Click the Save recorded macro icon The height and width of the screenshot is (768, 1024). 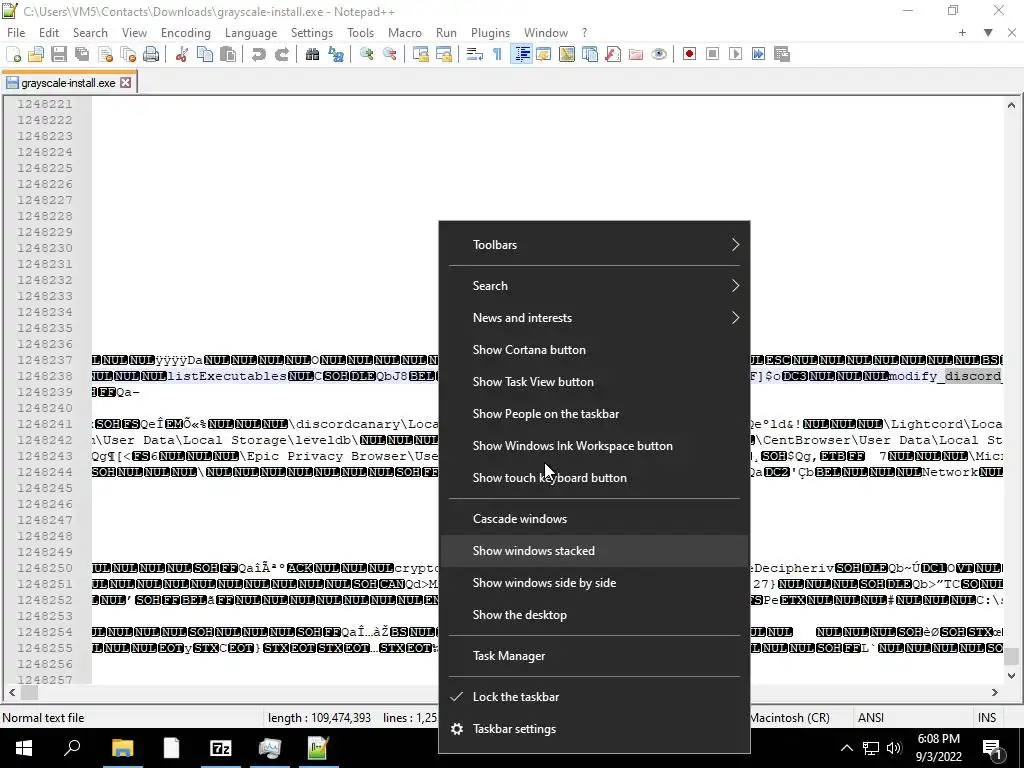pyautogui.click(x=782, y=54)
